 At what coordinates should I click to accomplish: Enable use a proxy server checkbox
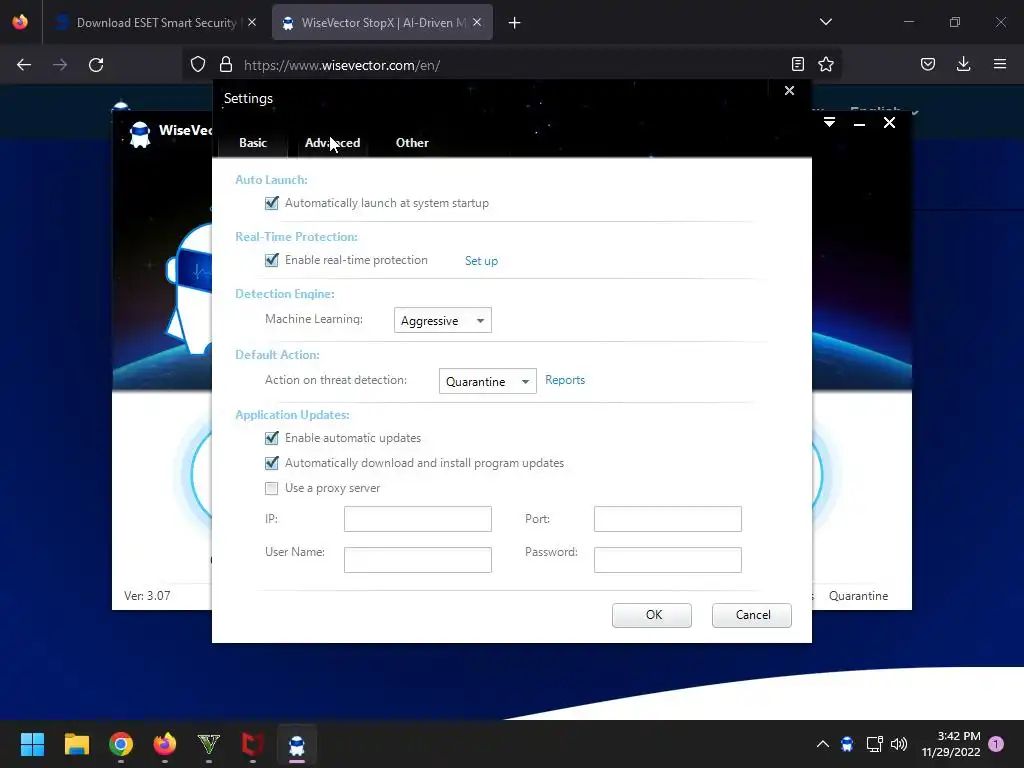coord(272,488)
